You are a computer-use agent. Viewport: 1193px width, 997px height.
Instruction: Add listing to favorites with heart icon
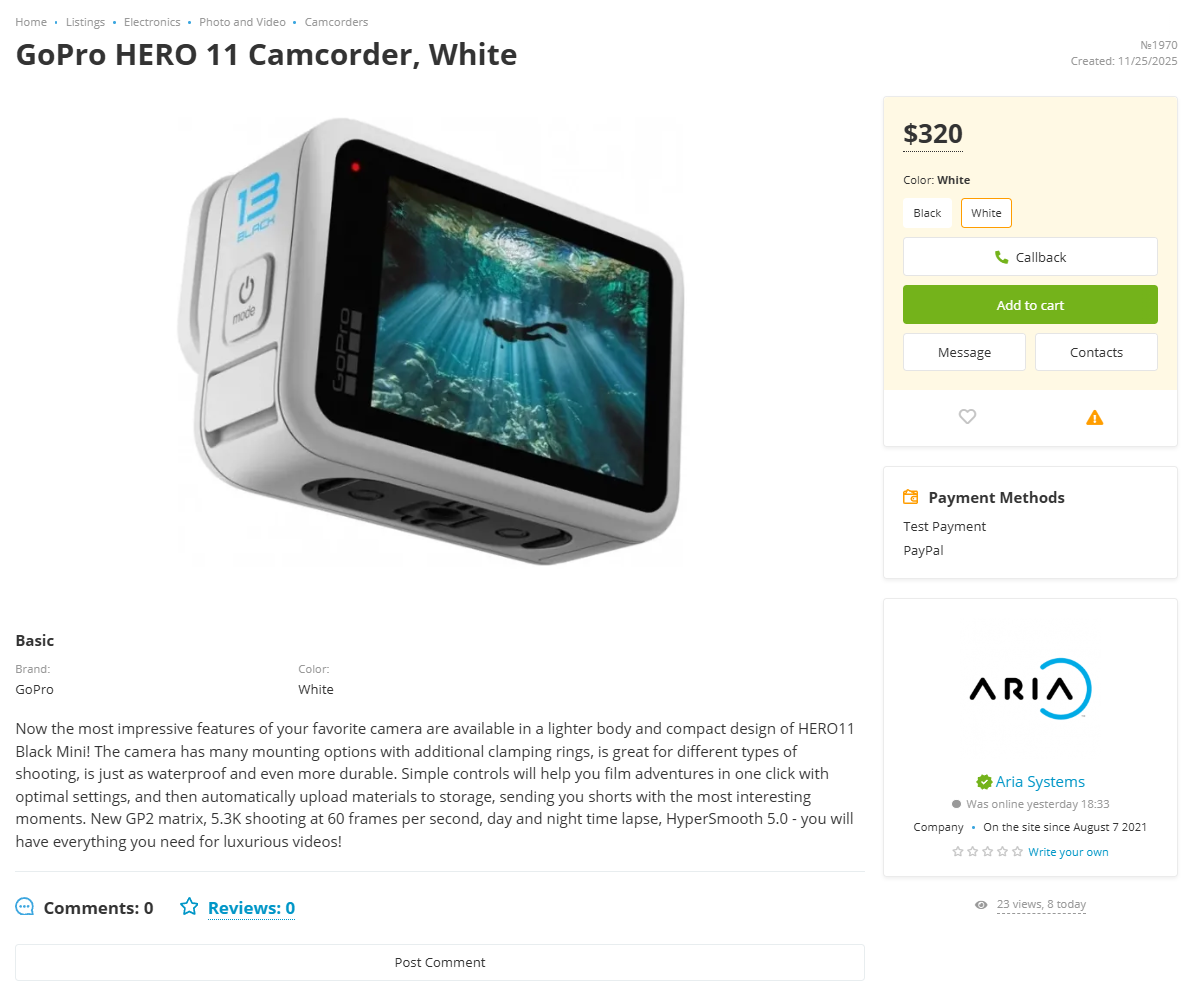(967, 416)
